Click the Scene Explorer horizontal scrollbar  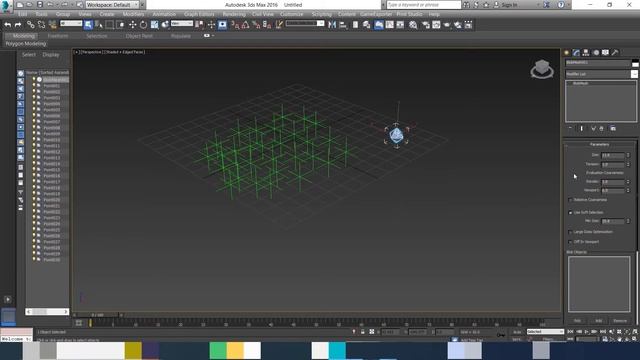tap(47, 312)
